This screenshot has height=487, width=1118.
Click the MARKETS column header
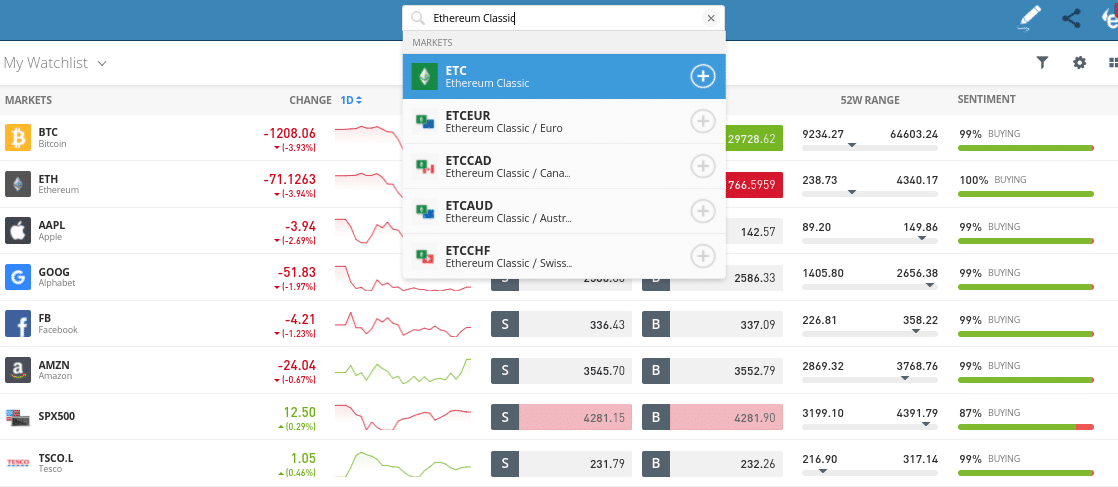tap(29, 100)
